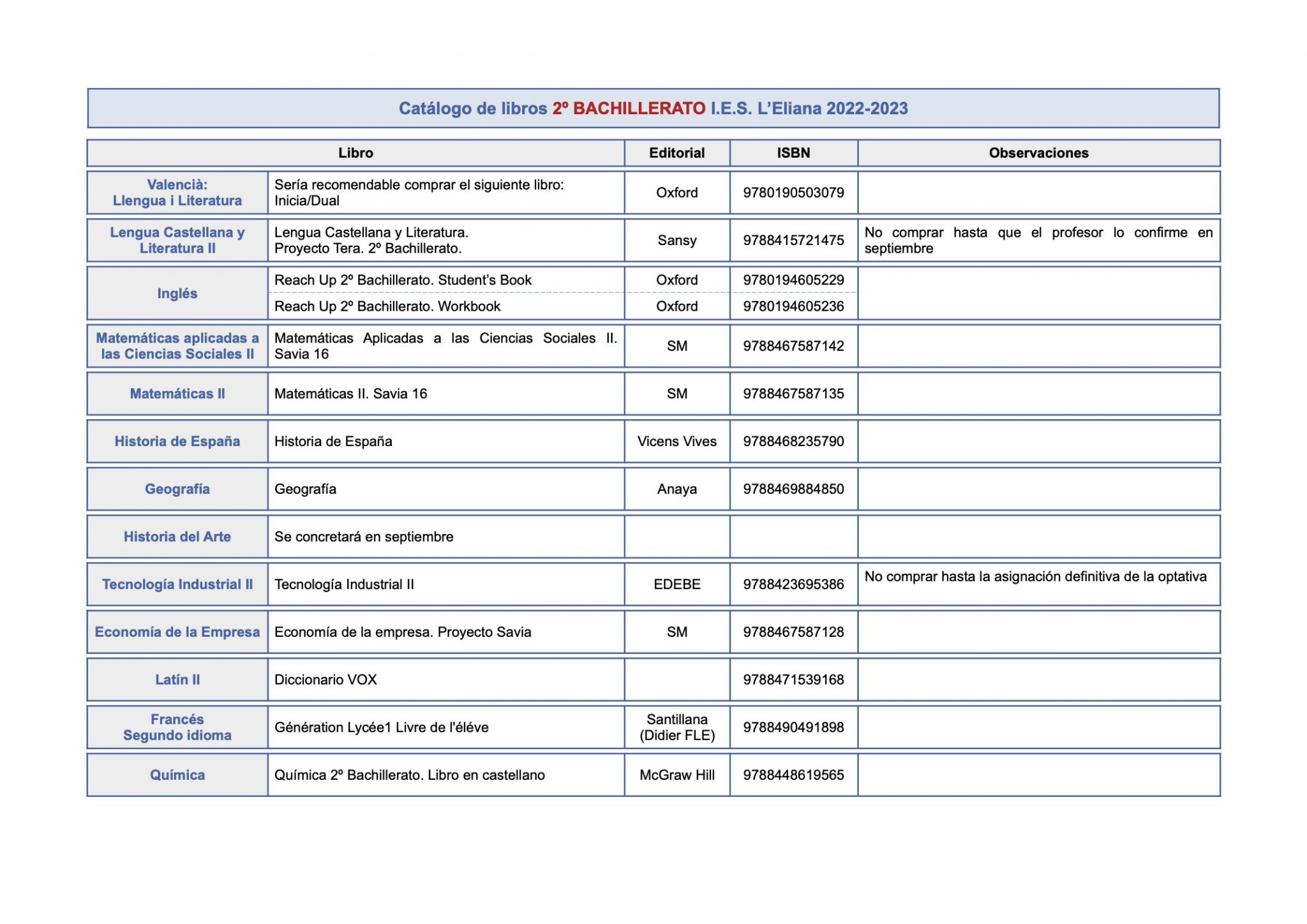
Task: Click the Libro column header
Action: (x=355, y=153)
